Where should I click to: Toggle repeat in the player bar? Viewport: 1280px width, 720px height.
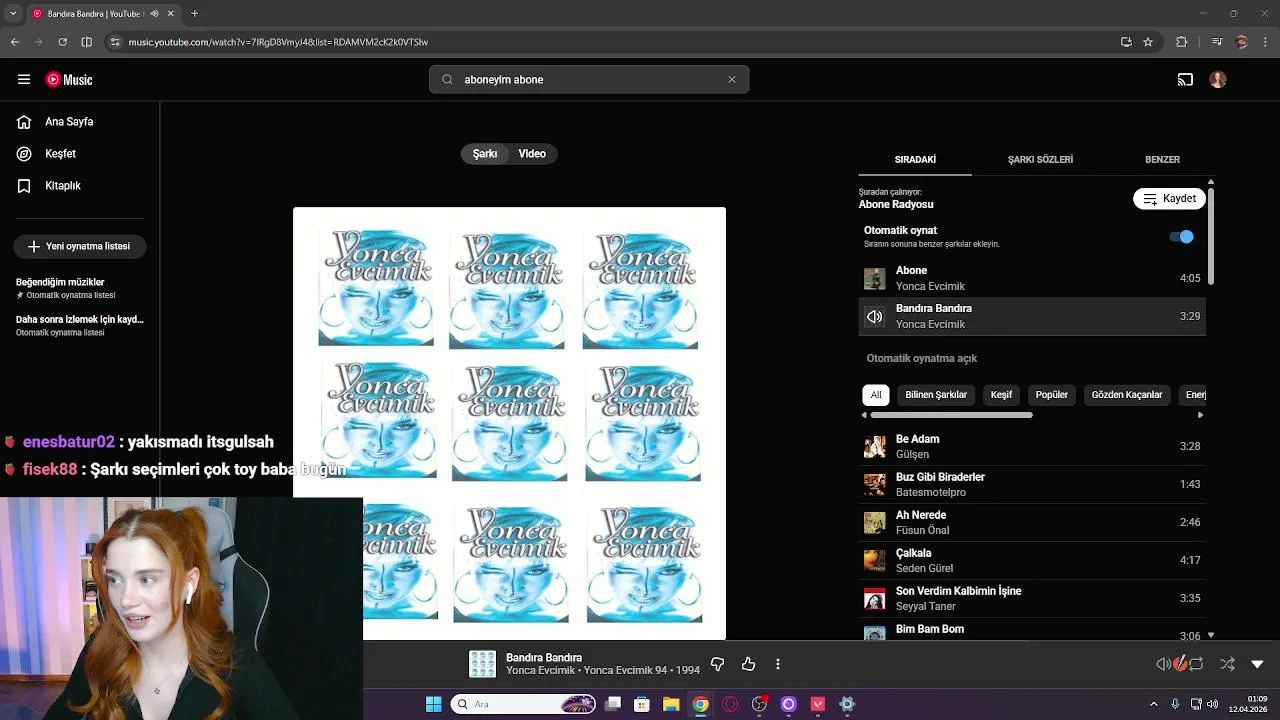click(x=1196, y=664)
